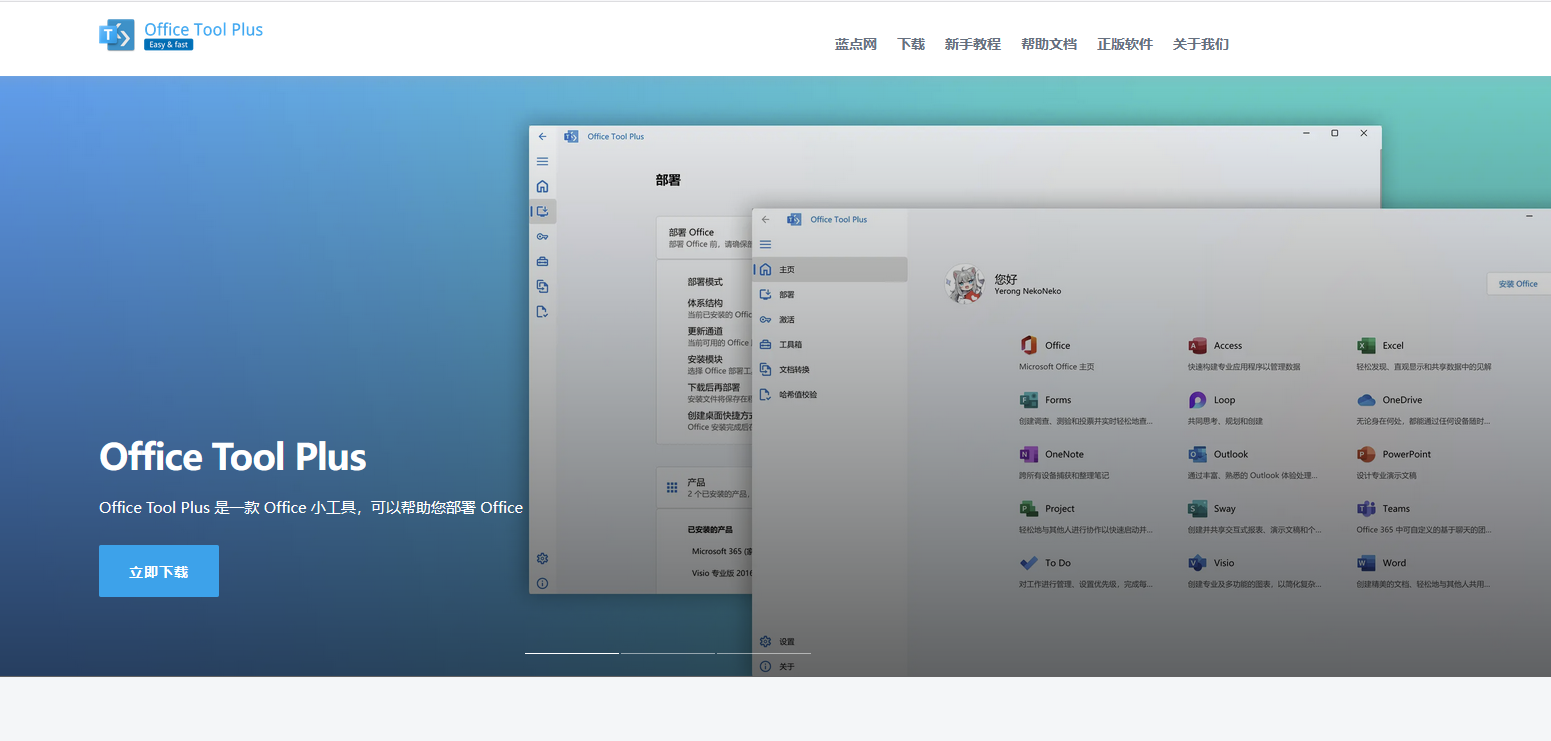Screen dimensions: 1551x741
Task: Select deploy icon in rear window sidebar
Action: (543, 211)
